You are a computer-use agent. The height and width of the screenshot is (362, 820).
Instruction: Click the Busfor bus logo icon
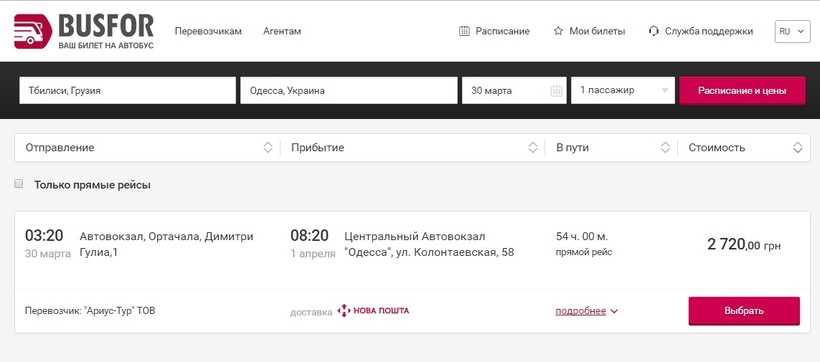33,31
